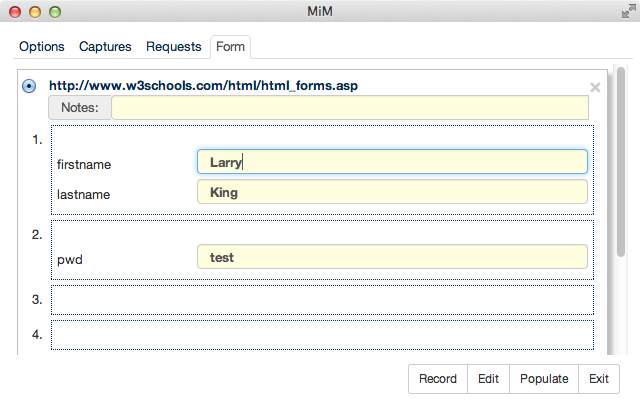
Task: Remove the w3schools form entry with the X icon
Action: (x=595, y=87)
